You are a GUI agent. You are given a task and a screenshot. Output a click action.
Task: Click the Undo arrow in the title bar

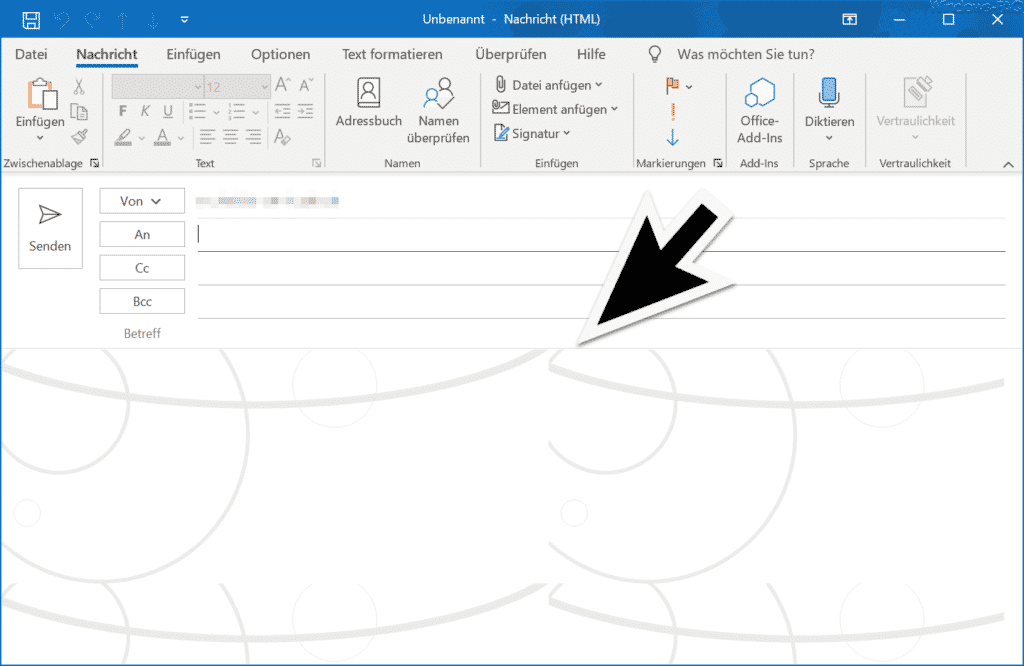[62, 20]
